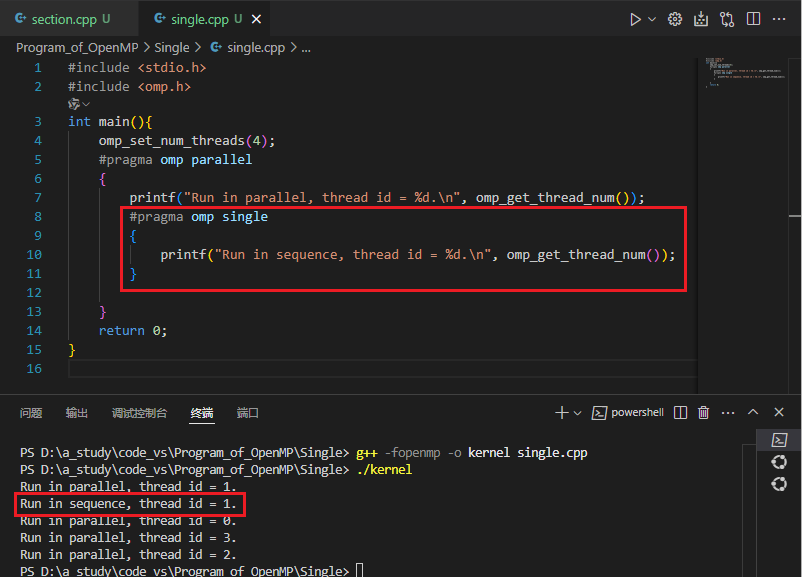The height and width of the screenshot is (577, 802).
Task: Open the new terminal profile dropdown
Action: point(577,413)
